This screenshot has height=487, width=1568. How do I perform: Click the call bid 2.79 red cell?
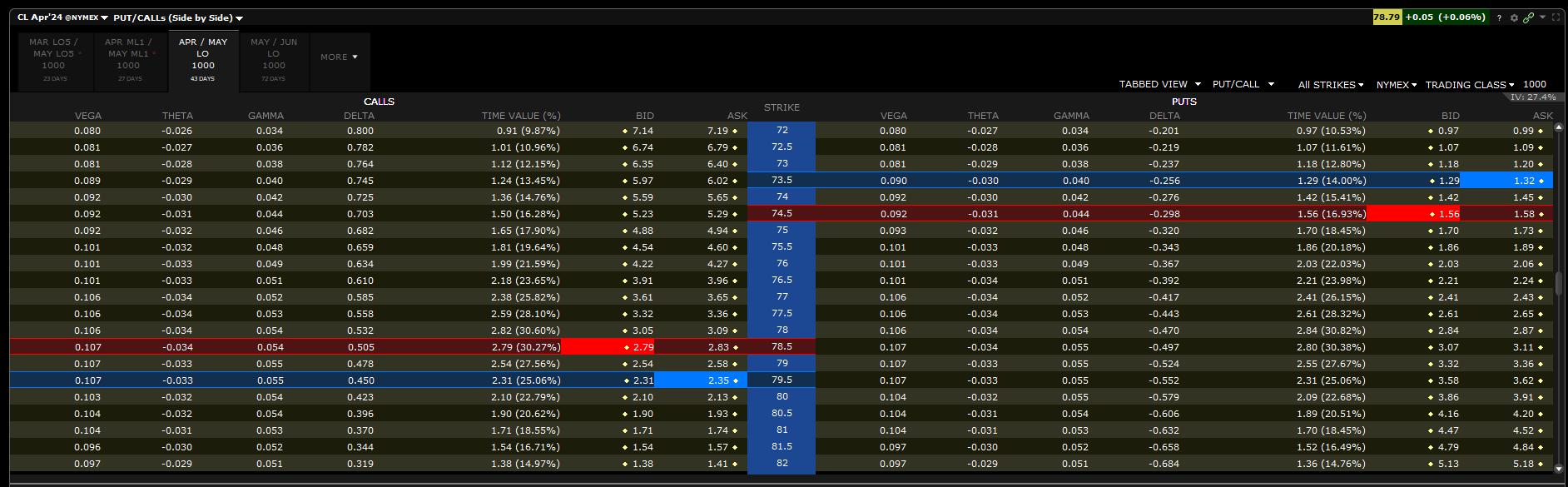pyautogui.click(x=608, y=347)
